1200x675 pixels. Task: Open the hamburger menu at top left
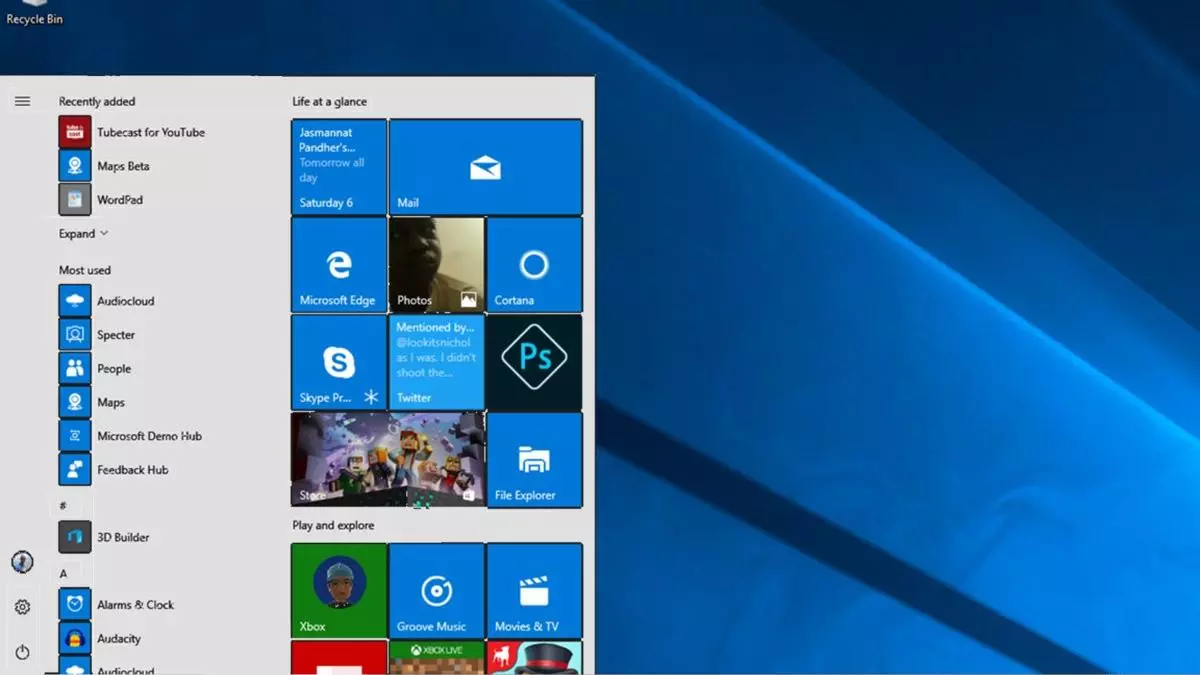tap(22, 101)
